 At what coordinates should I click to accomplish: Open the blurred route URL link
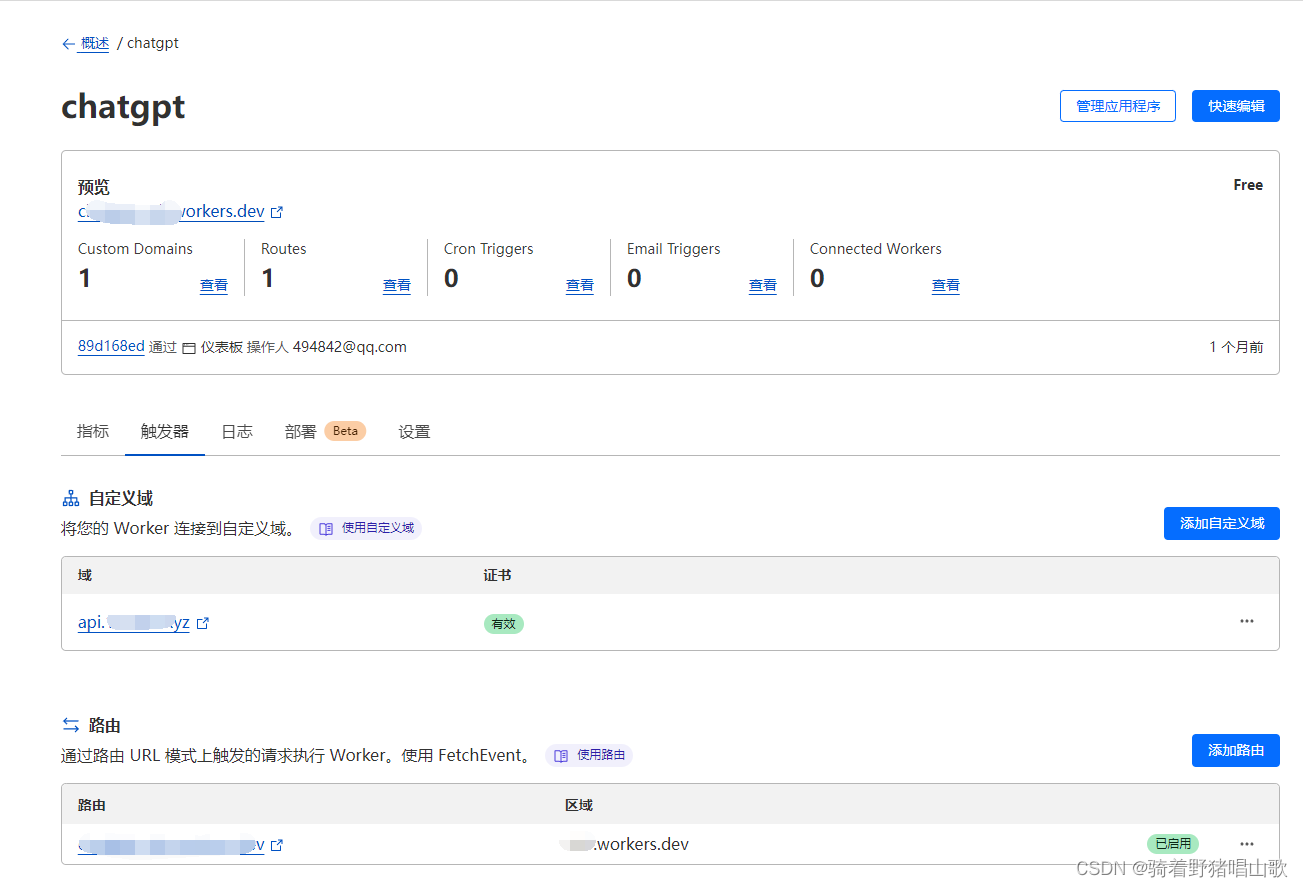tap(171, 845)
